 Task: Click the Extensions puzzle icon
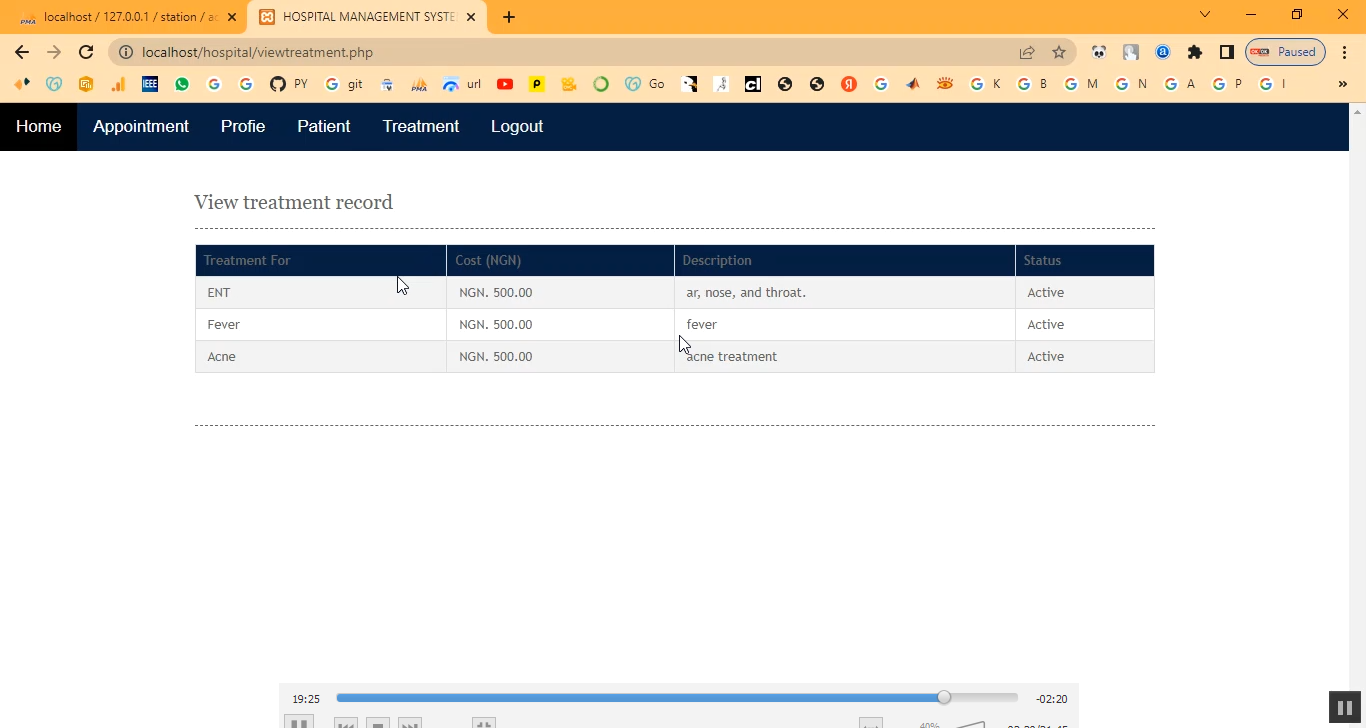coord(1194,52)
